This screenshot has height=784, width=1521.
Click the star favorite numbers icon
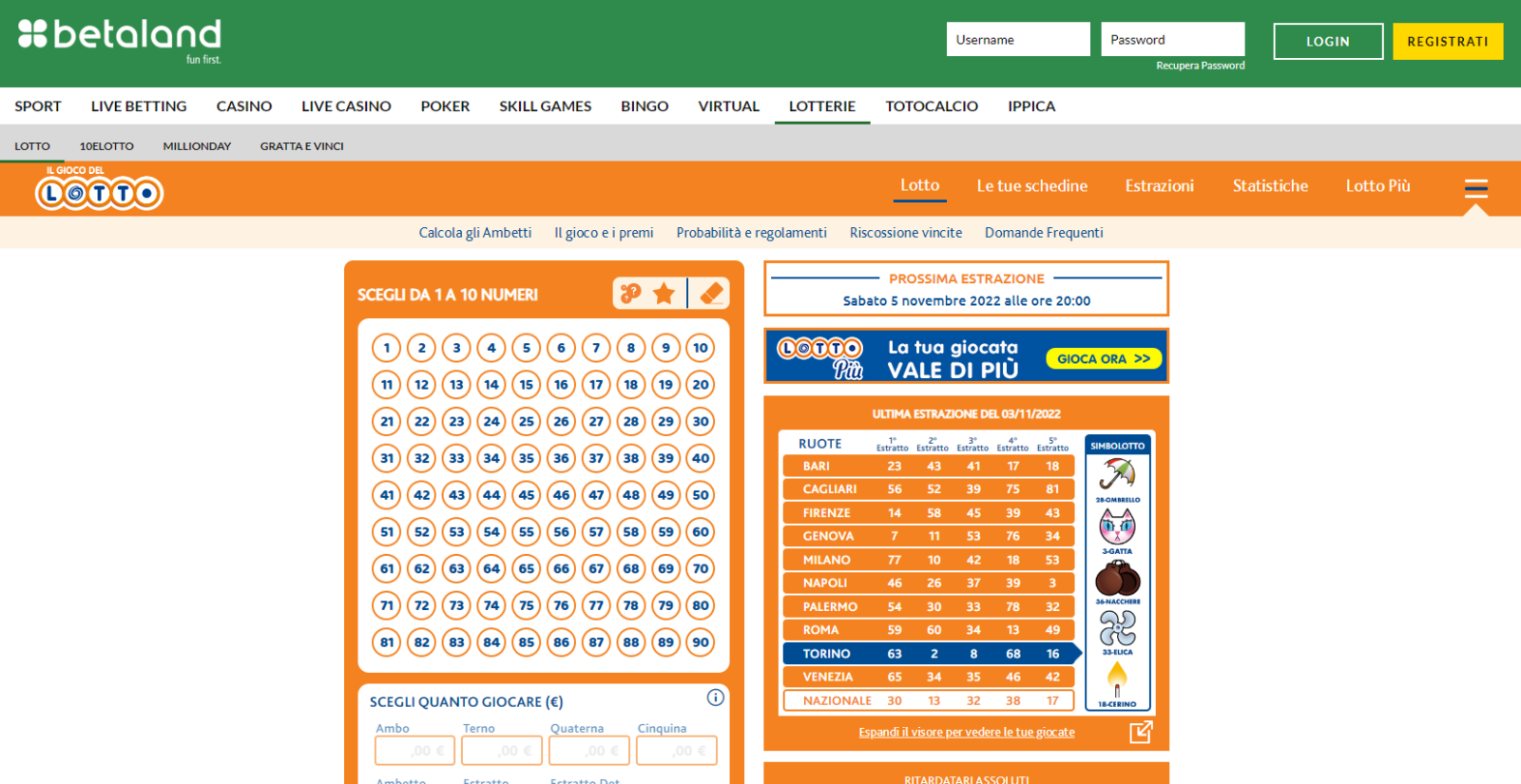coord(664,294)
